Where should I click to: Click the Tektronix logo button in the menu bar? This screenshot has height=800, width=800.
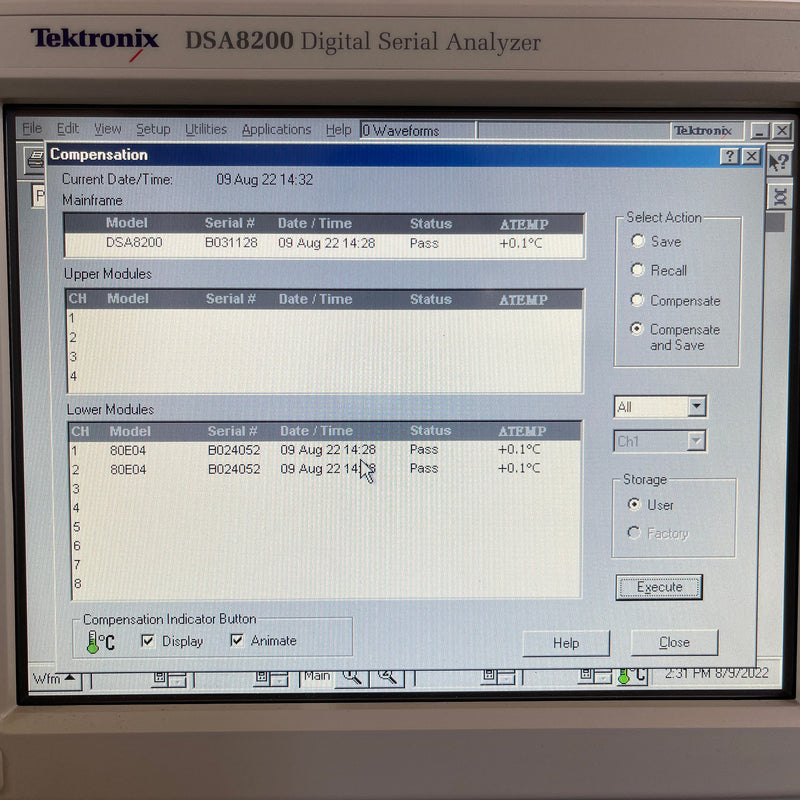click(706, 131)
